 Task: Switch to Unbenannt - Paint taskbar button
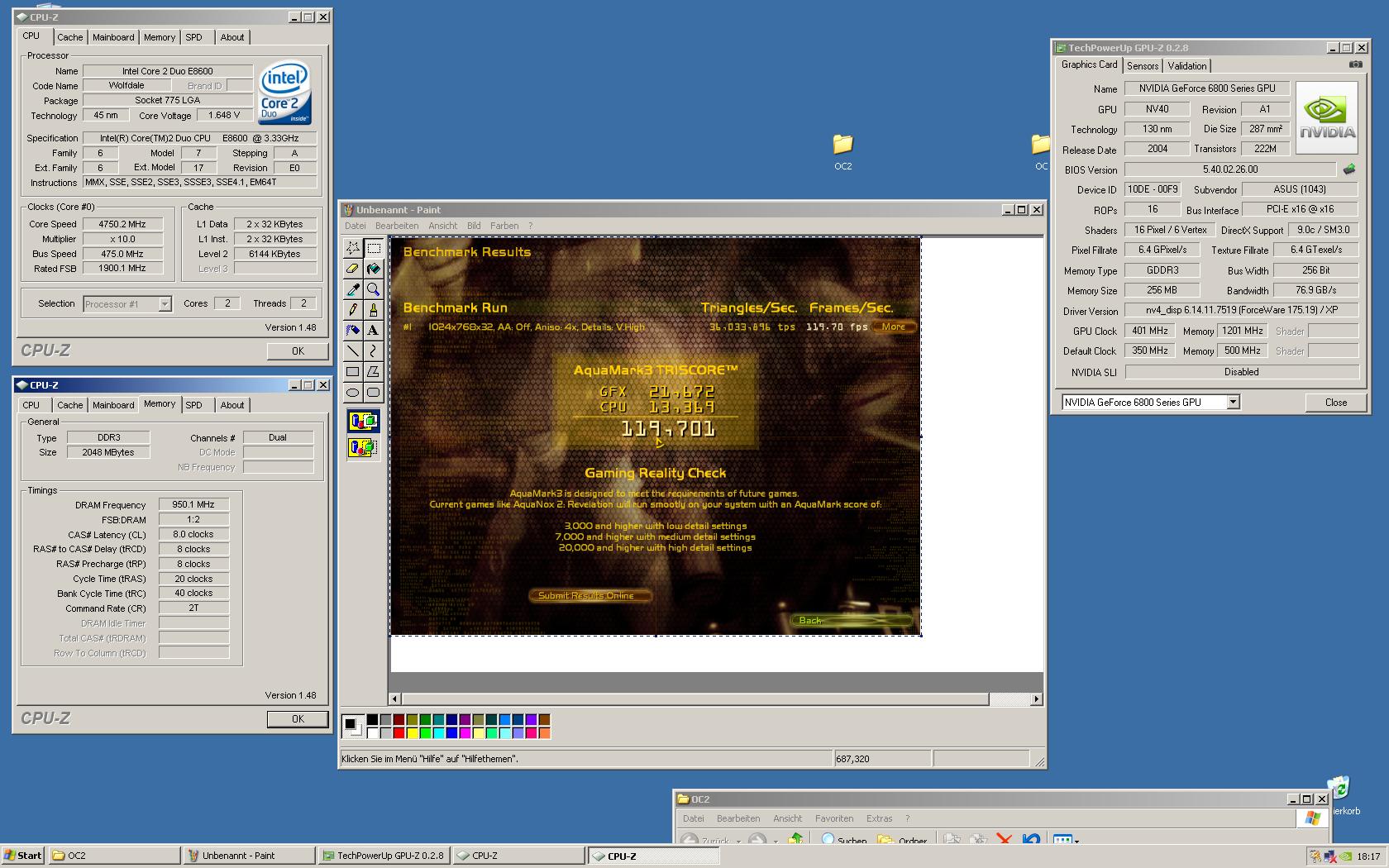click(x=248, y=856)
